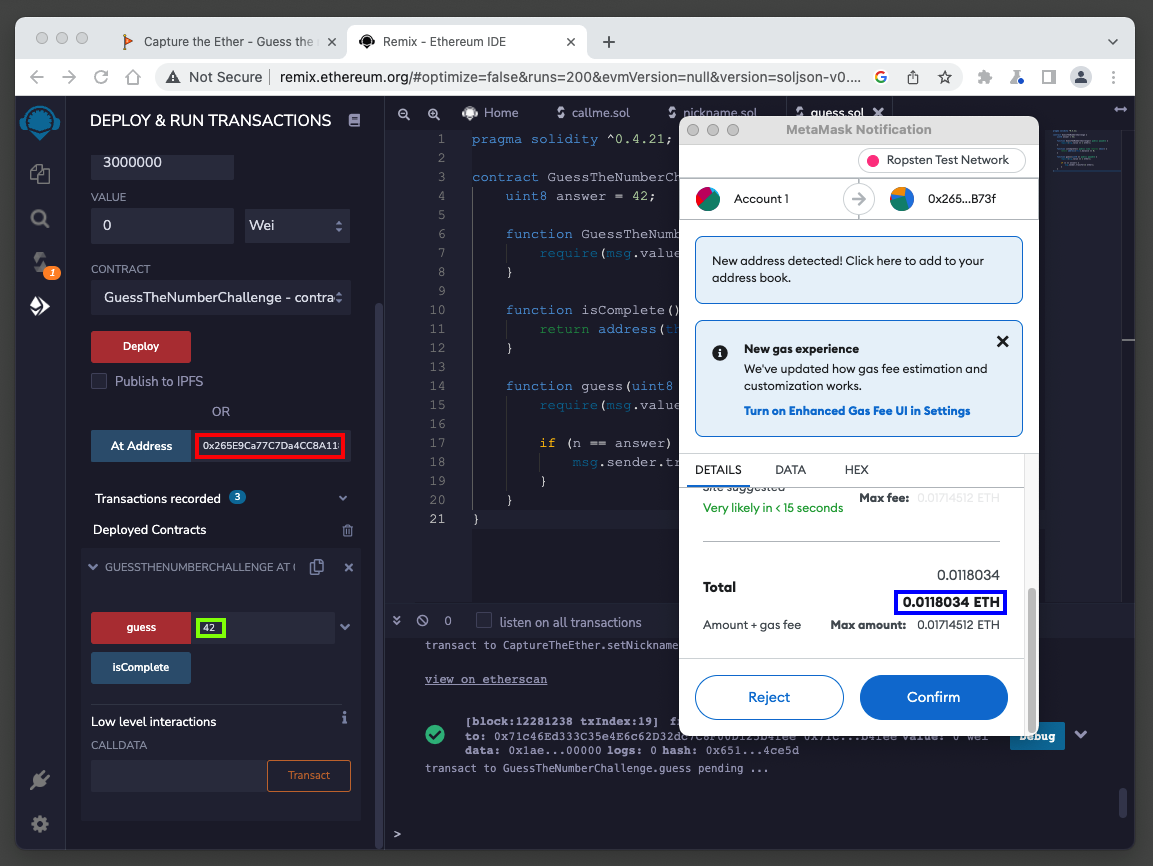Clear all deployed contracts with trash icon
1153x866 pixels.
[x=348, y=530]
